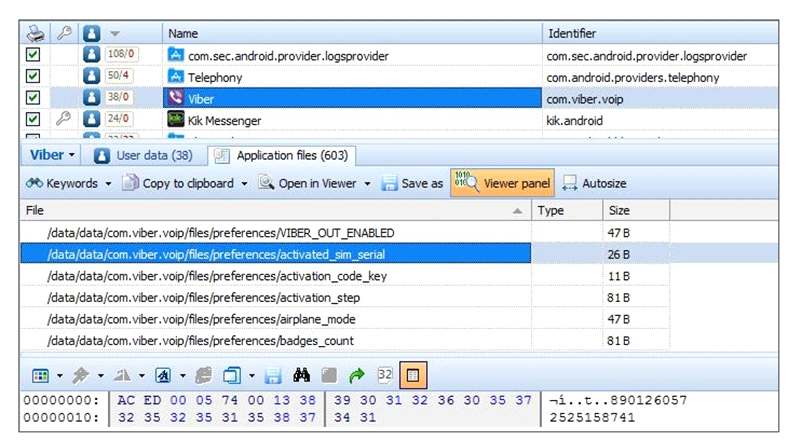The width and height of the screenshot is (788, 441).
Task: Uncheck the Viber row checkbox
Action: click(x=33, y=99)
